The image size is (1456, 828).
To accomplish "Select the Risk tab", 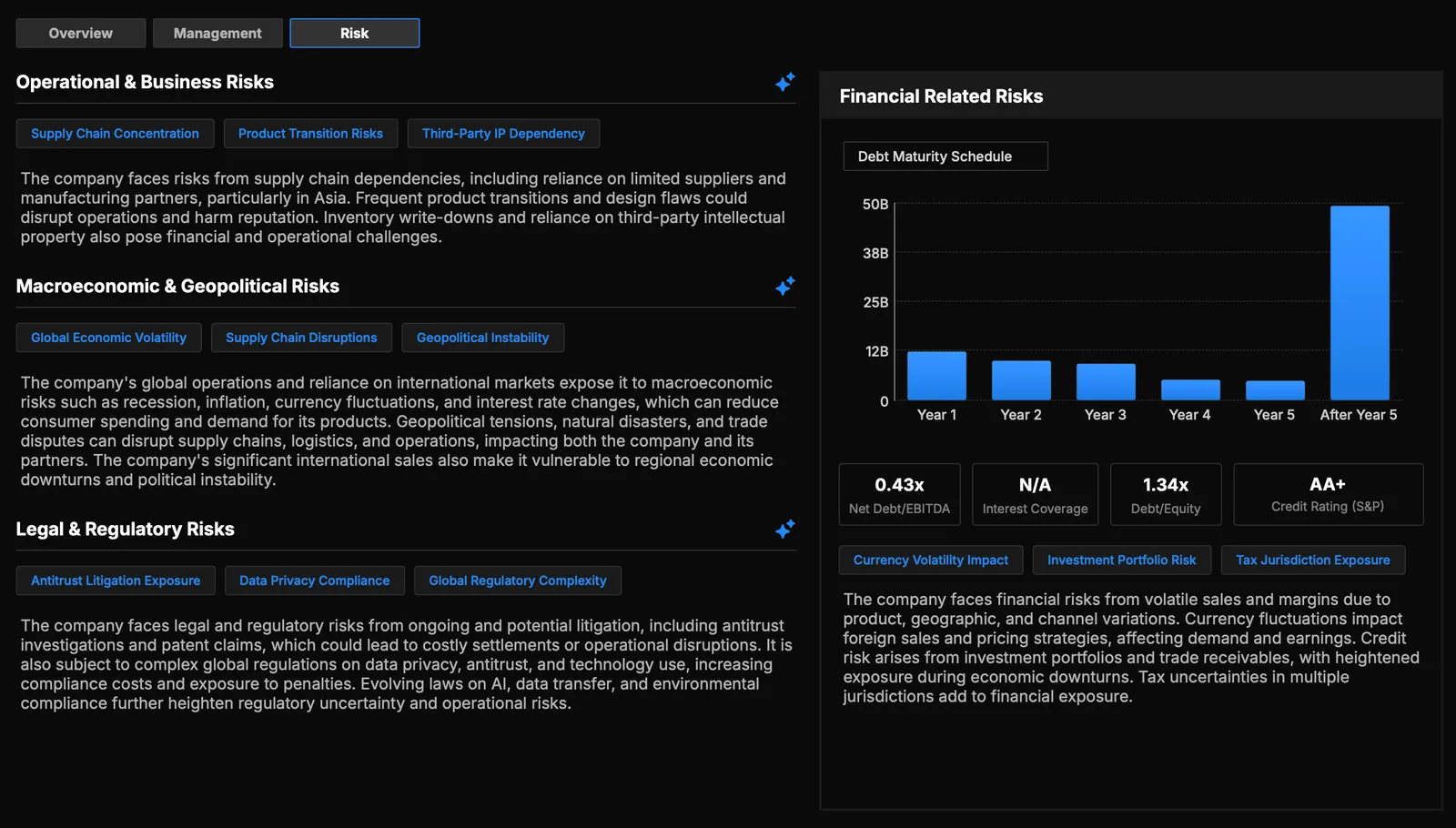I will (355, 33).
